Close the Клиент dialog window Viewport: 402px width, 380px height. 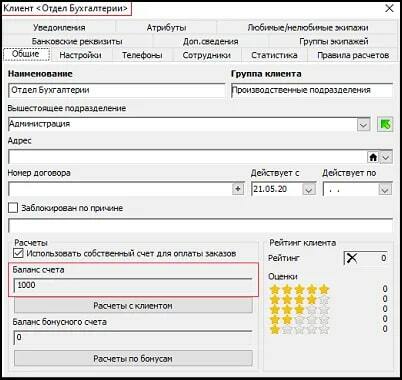(x=389, y=8)
